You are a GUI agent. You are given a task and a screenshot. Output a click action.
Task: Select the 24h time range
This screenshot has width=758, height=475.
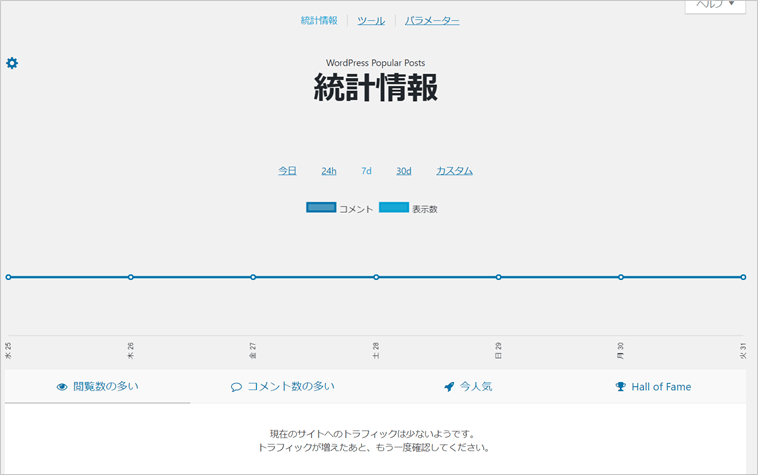(x=328, y=171)
